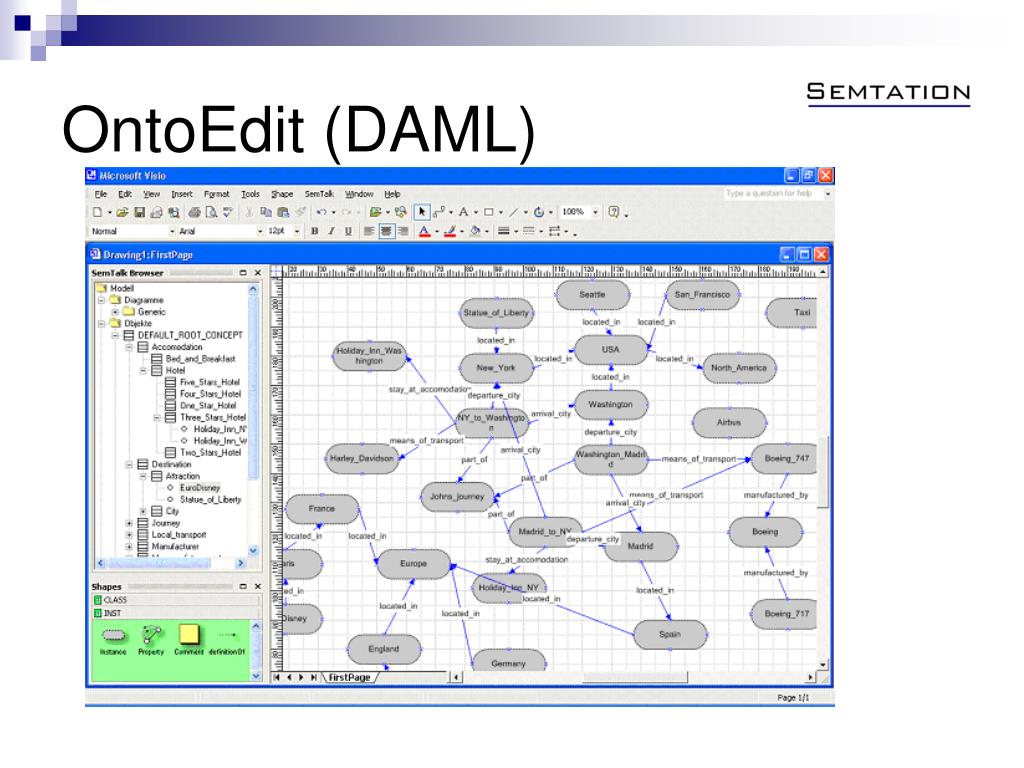Open the Shape menu
This screenshot has height=768, width=1024.
[x=282, y=194]
